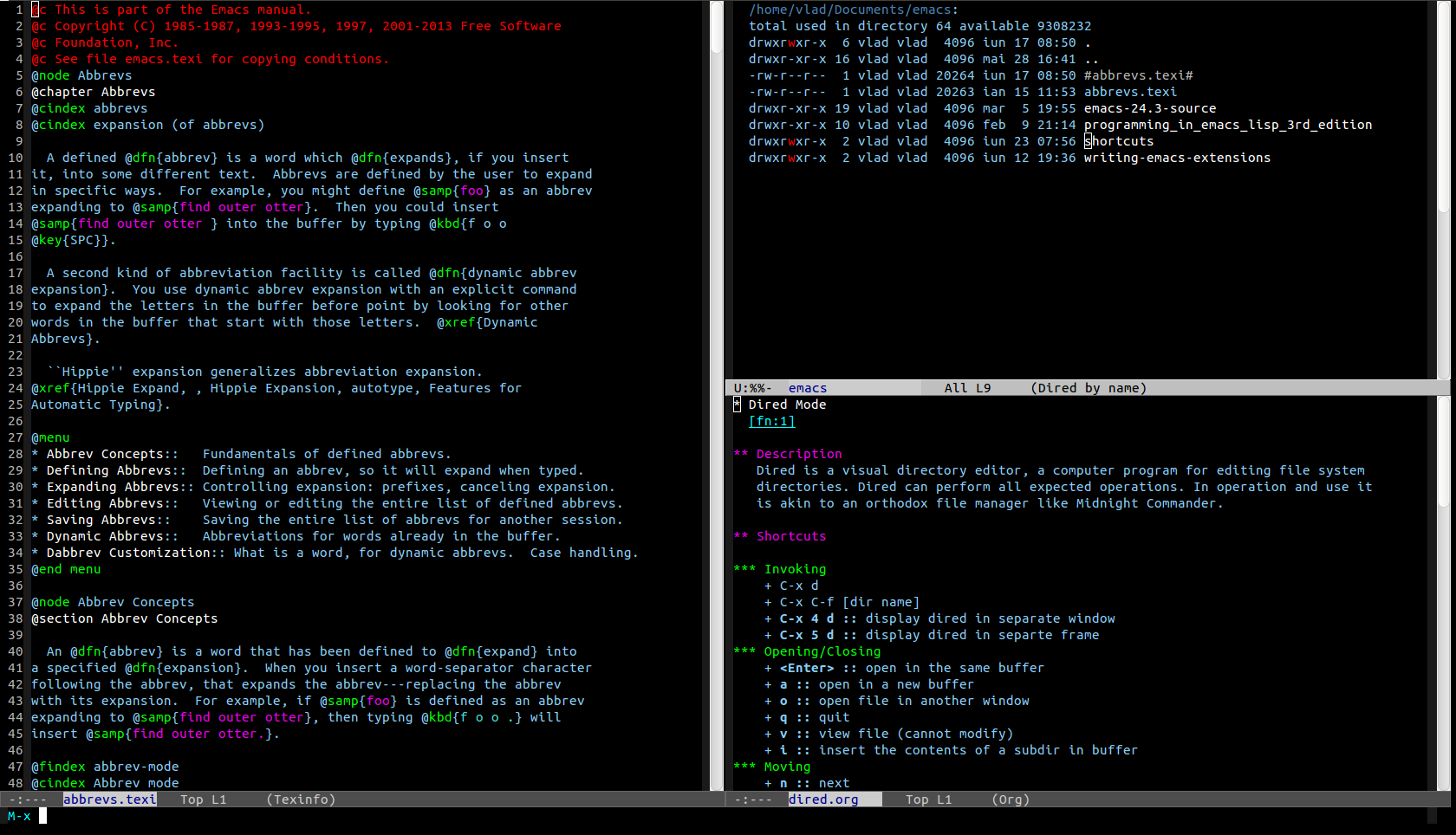Click the M-x minibuffer prompt input
This screenshot has height=835, width=1456.
pos(42,816)
